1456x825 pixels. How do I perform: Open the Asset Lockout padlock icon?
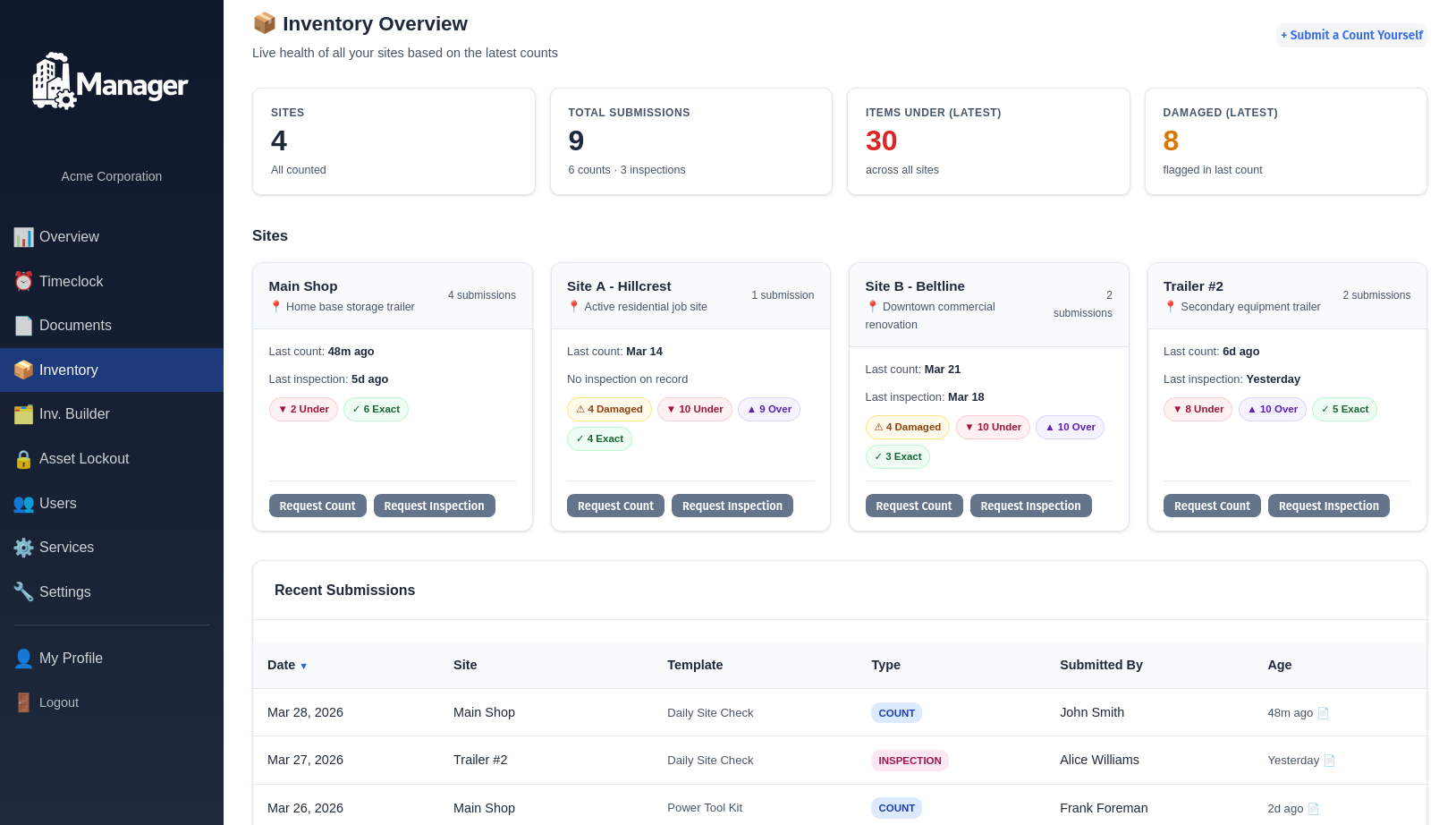[x=23, y=459]
